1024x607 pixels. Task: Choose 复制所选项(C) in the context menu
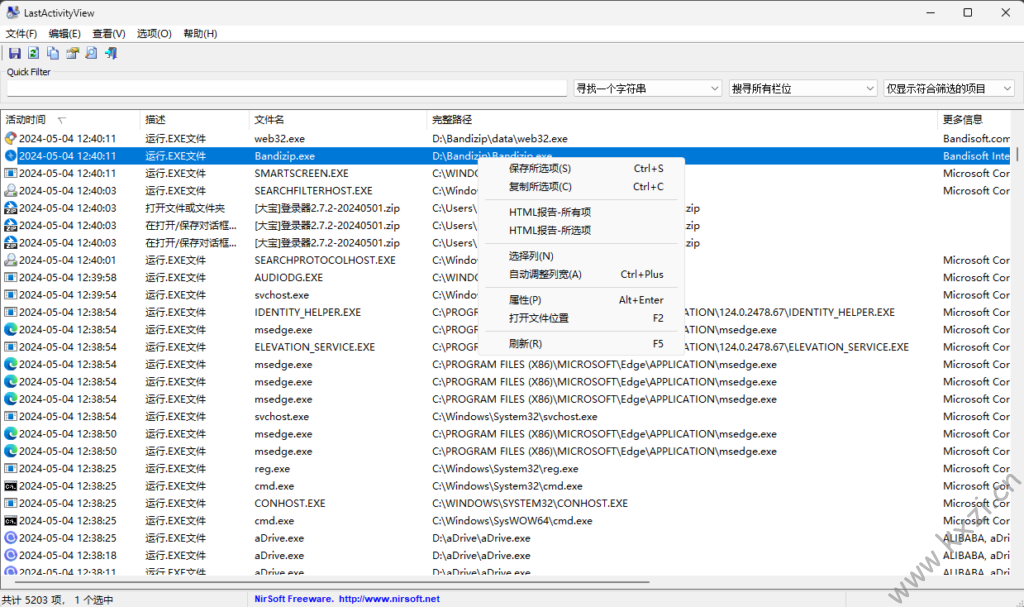(x=581, y=187)
